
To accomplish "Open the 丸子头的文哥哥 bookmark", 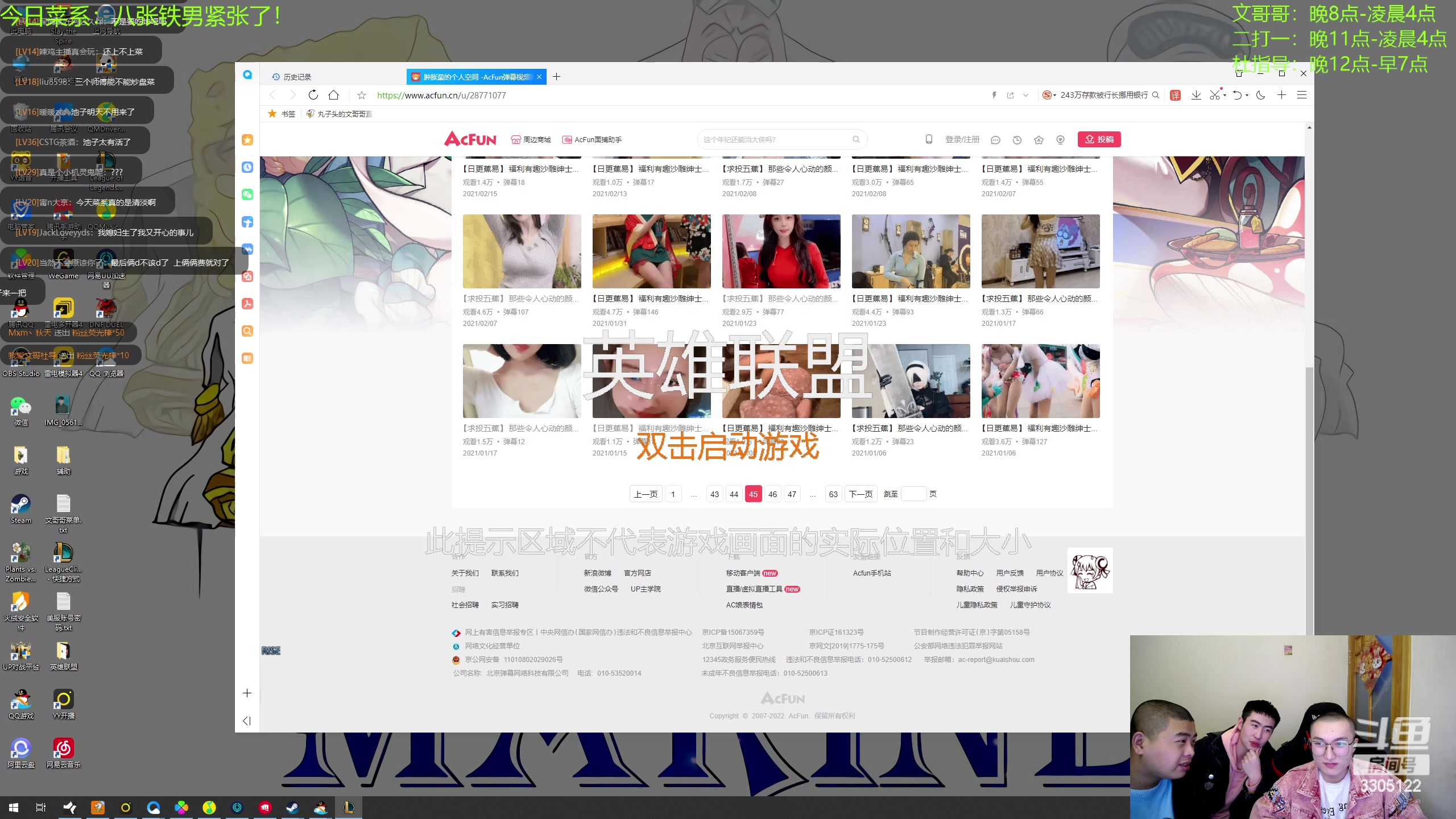I will (340, 114).
